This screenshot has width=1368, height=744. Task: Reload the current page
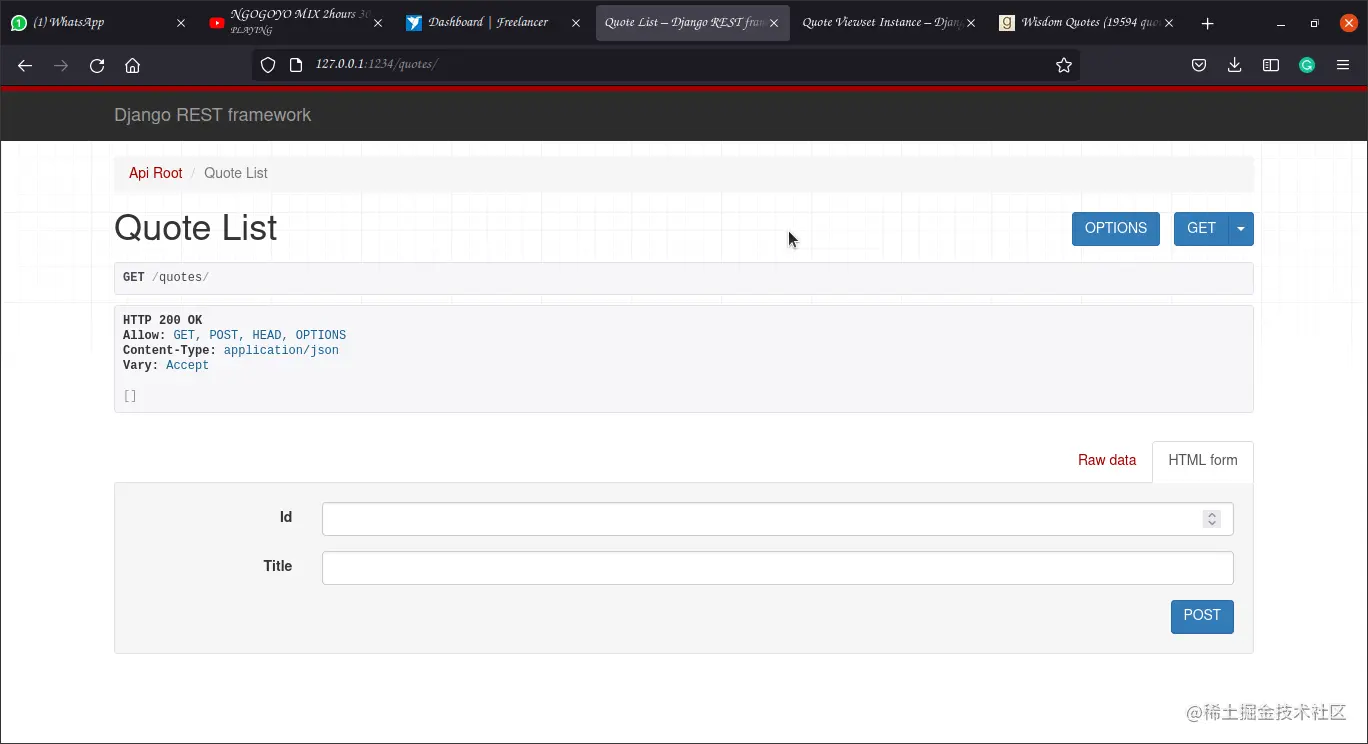click(97, 65)
